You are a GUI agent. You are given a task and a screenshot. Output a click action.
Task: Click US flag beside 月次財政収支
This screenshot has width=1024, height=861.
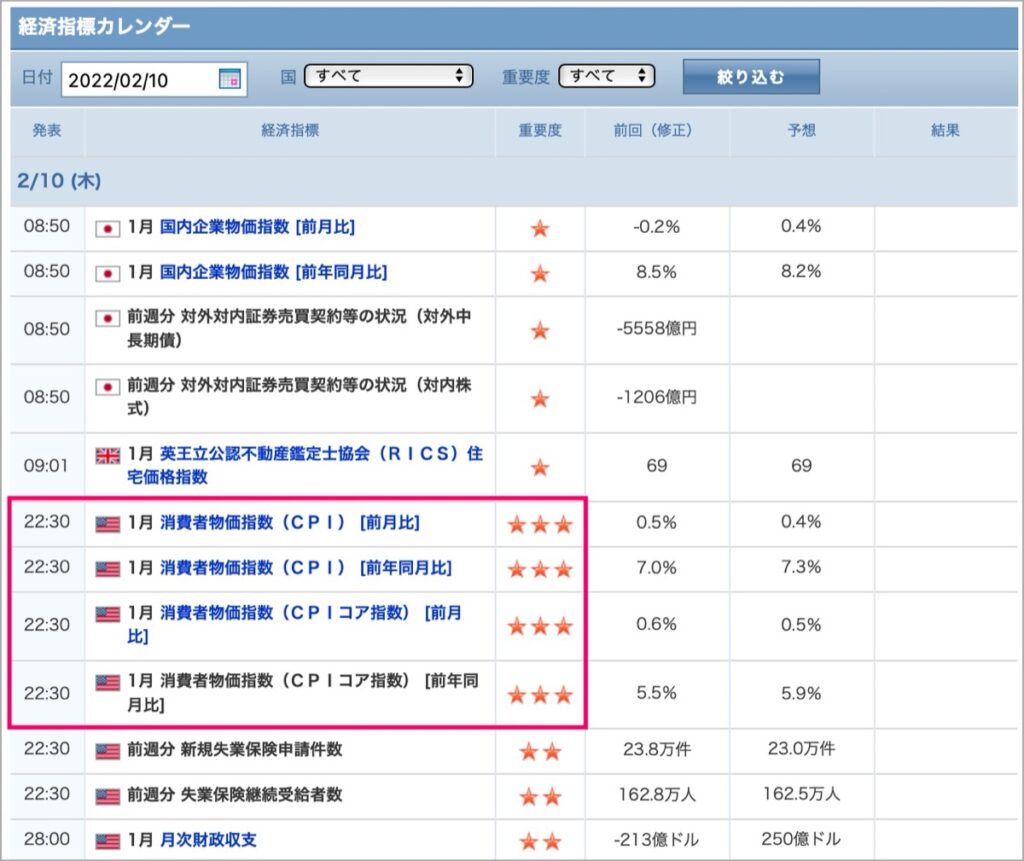[108, 841]
